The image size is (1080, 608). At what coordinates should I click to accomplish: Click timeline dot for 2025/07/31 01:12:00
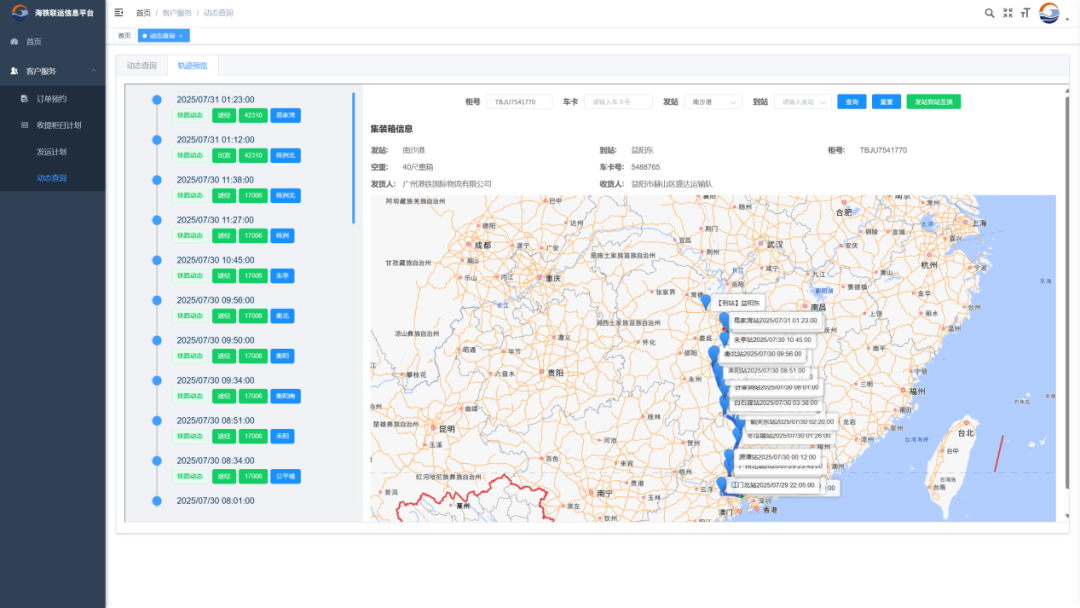click(x=157, y=140)
